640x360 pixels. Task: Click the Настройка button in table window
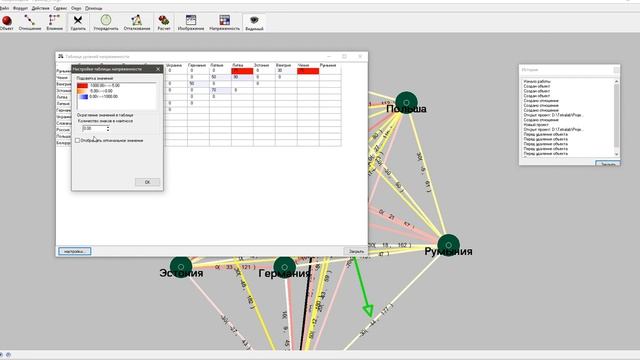tap(75, 251)
